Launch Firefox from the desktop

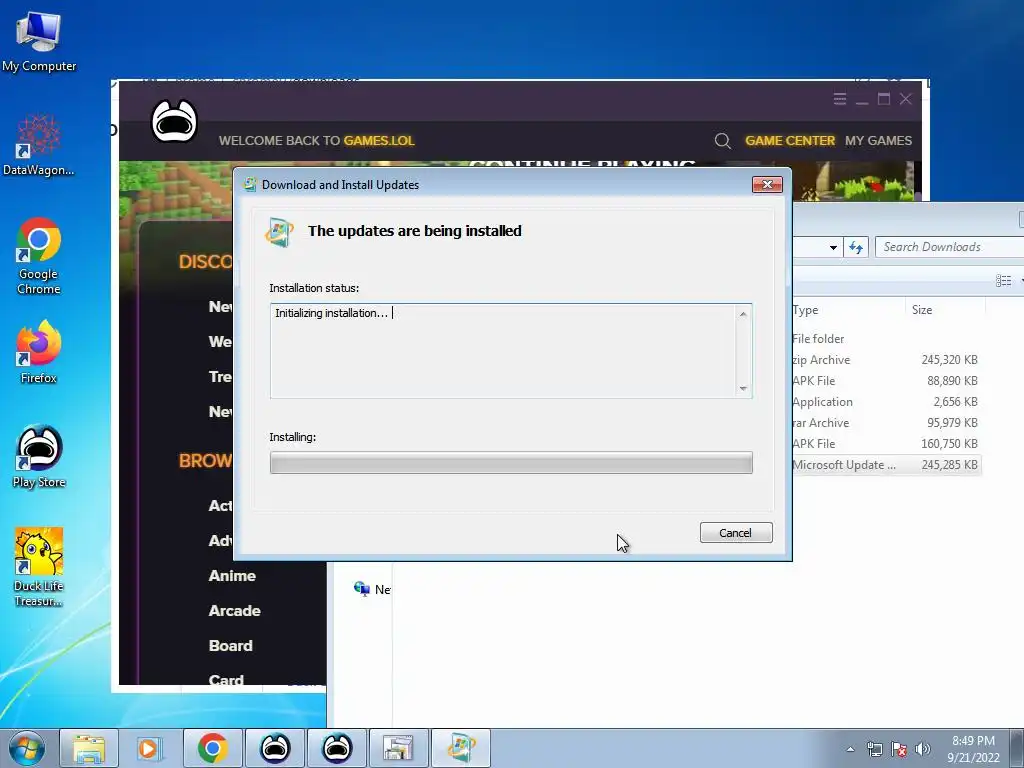click(39, 353)
